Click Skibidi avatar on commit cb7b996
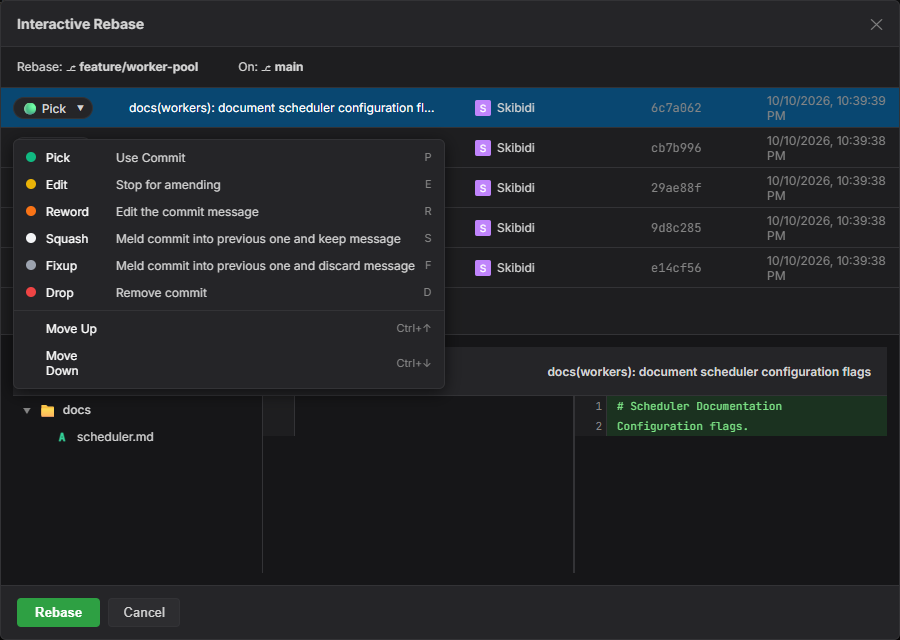Viewport: 900px width, 640px height. [x=483, y=148]
